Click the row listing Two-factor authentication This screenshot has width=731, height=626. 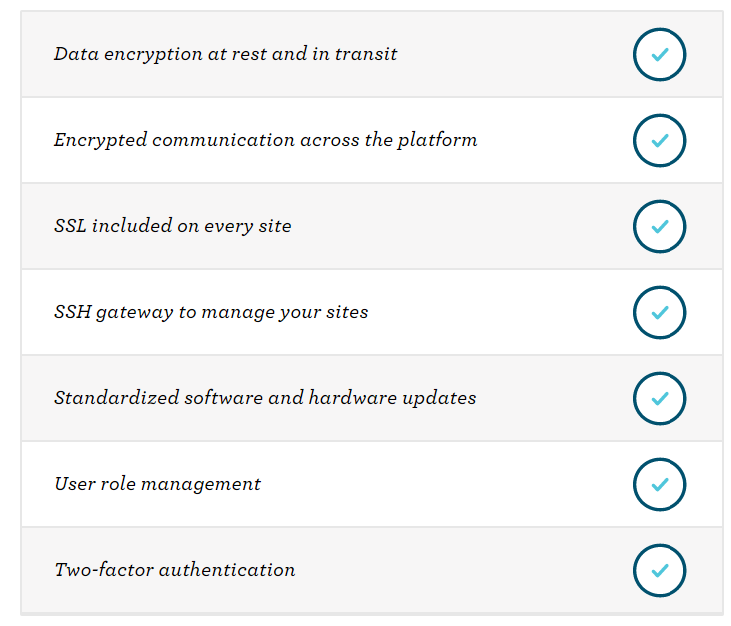pyautogui.click(x=372, y=570)
